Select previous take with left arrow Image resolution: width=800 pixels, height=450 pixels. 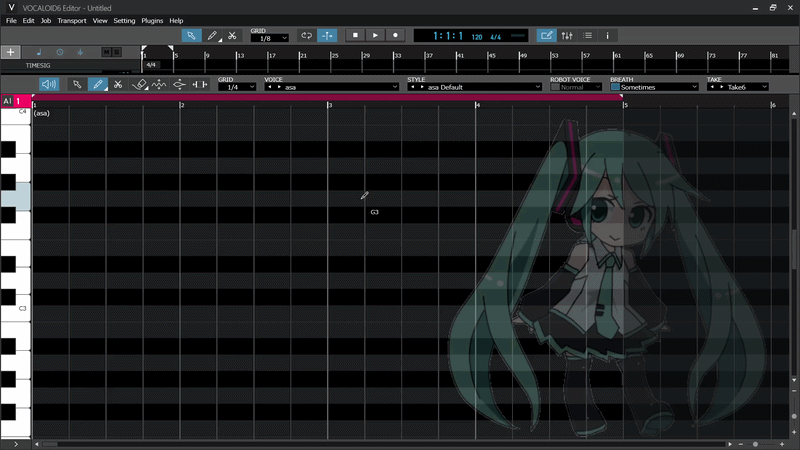[x=712, y=87]
